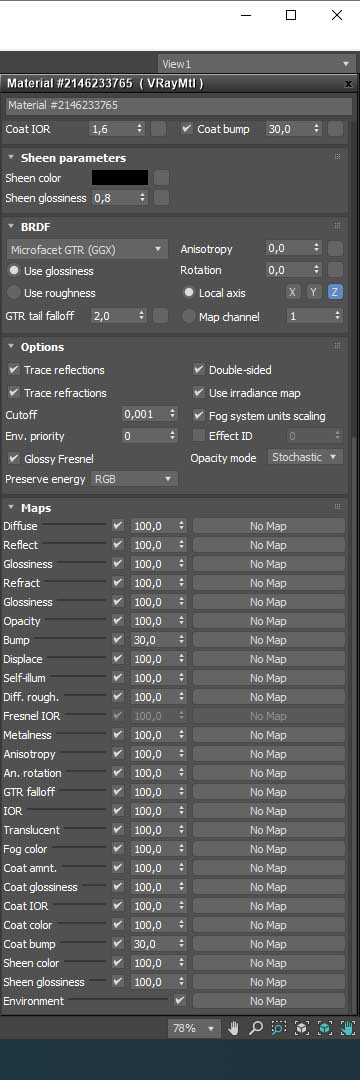Collapse the BRDF rollout header
The image size is (360, 1080).
[11, 227]
